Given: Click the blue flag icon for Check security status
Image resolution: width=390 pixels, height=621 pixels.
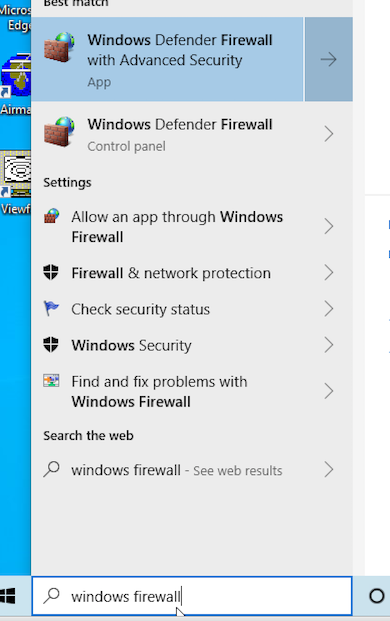Looking at the screenshot, I should pyautogui.click(x=51, y=309).
